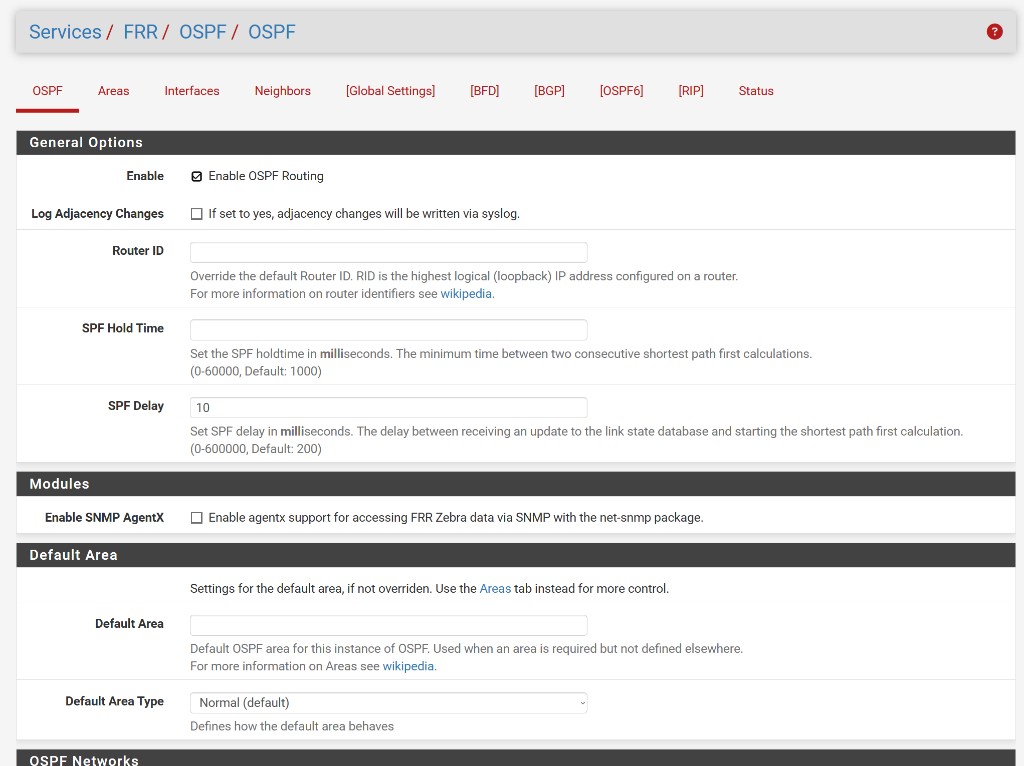Select the BFD tab
Viewport: 1024px width, 766px height.
484,91
